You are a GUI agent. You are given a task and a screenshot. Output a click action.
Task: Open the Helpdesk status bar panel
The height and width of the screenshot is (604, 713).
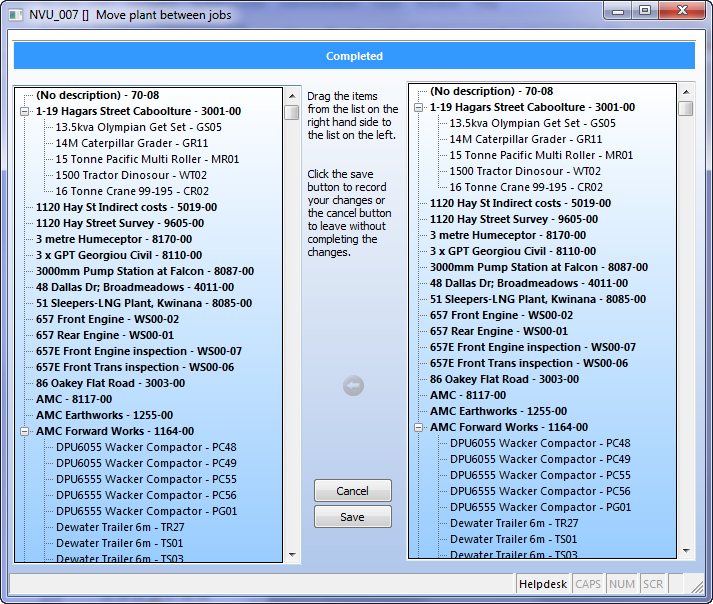point(543,584)
